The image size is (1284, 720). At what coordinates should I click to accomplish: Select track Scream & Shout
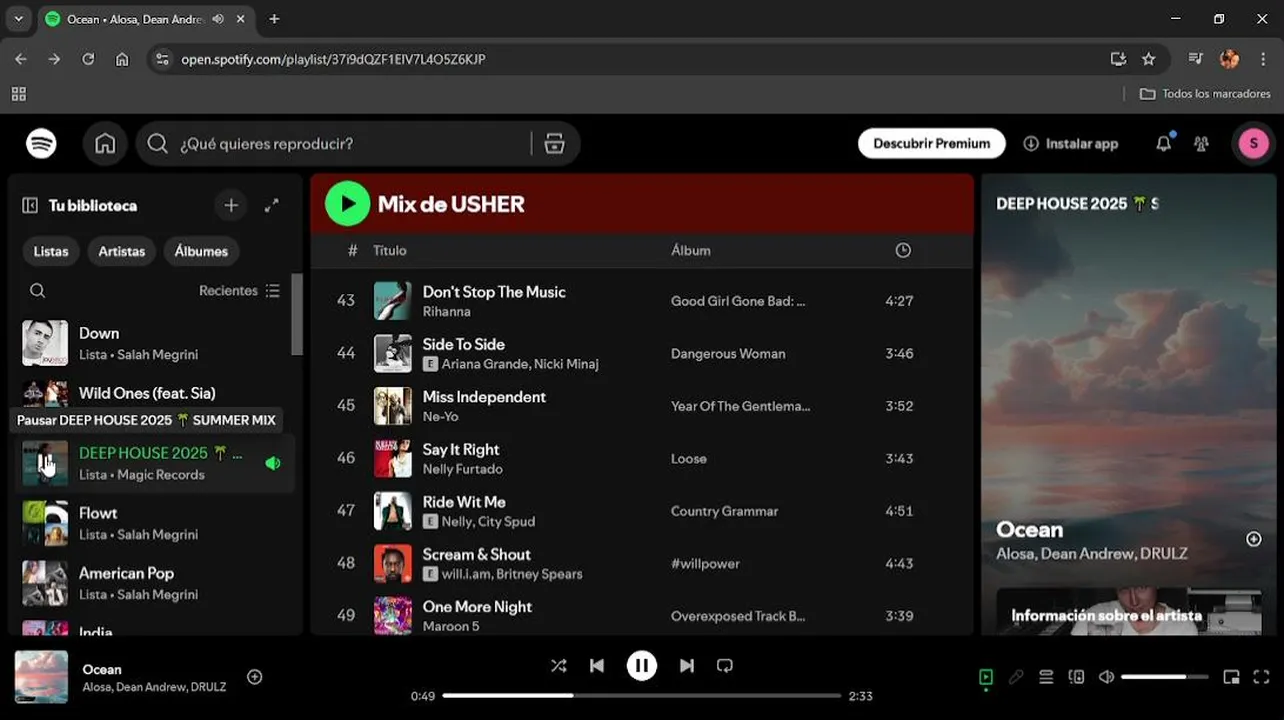pyautogui.click(x=477, y=555)
